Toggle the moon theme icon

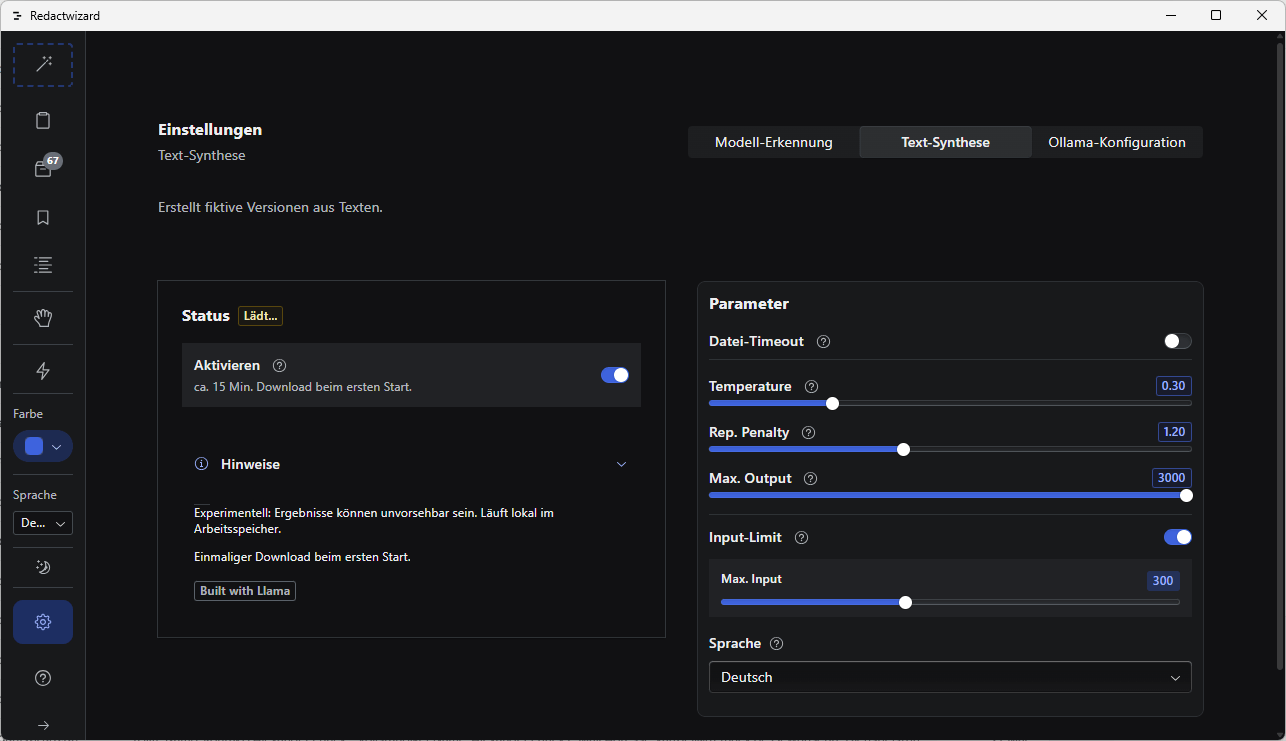pos(43,567)
